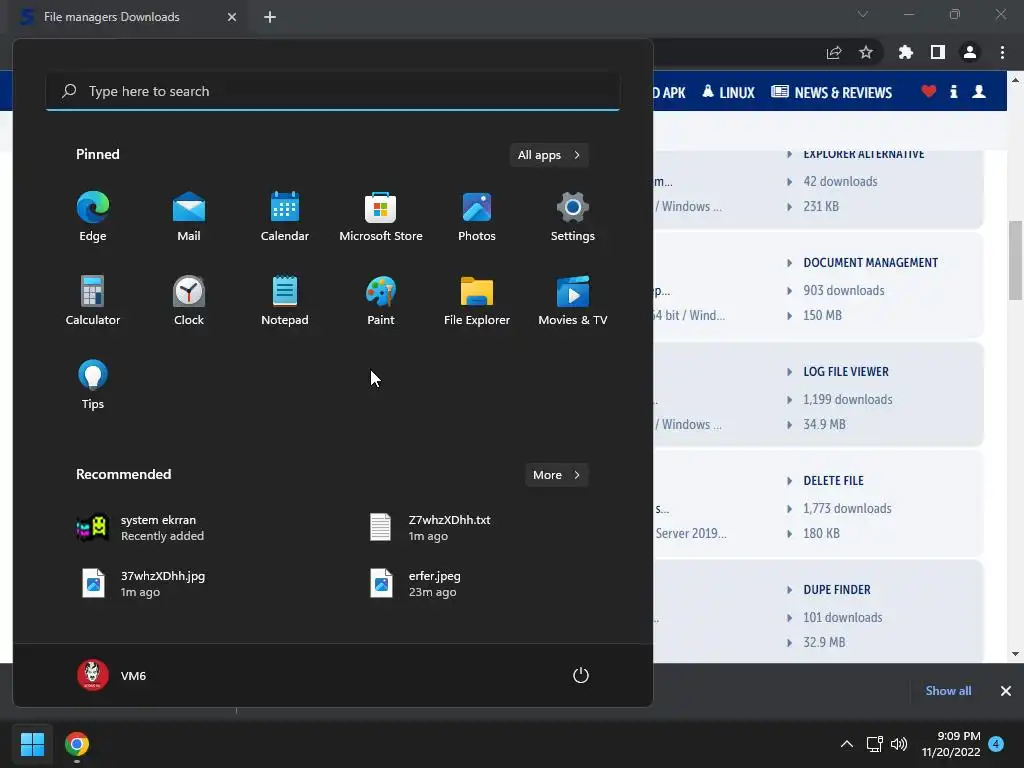Screen dimensions: 1024x768
Task: Click 903 downloads text
Action: pyautogui.click(x=844, y=291)
